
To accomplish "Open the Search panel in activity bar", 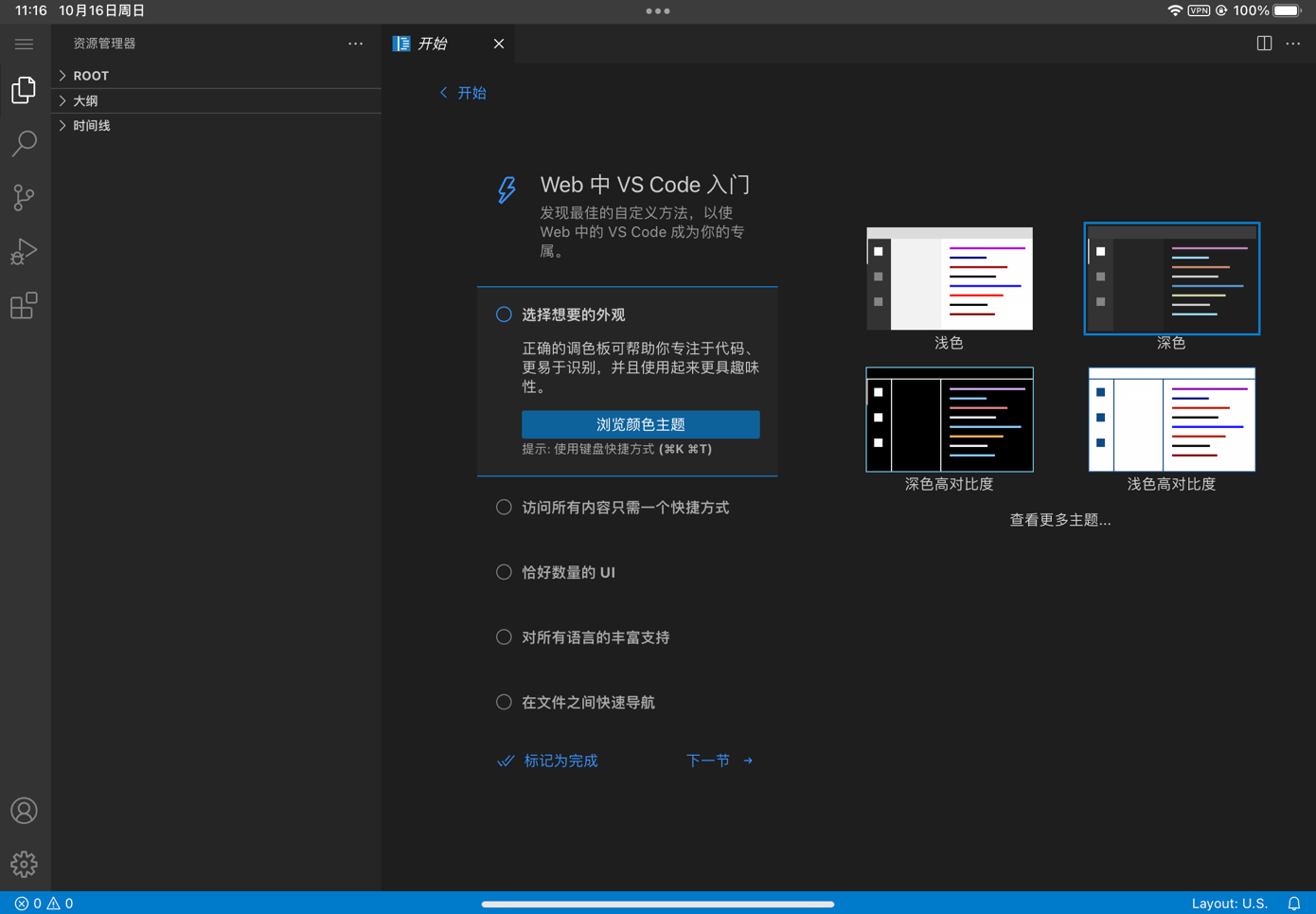I will pyautogui.click(x=24, y=143).
